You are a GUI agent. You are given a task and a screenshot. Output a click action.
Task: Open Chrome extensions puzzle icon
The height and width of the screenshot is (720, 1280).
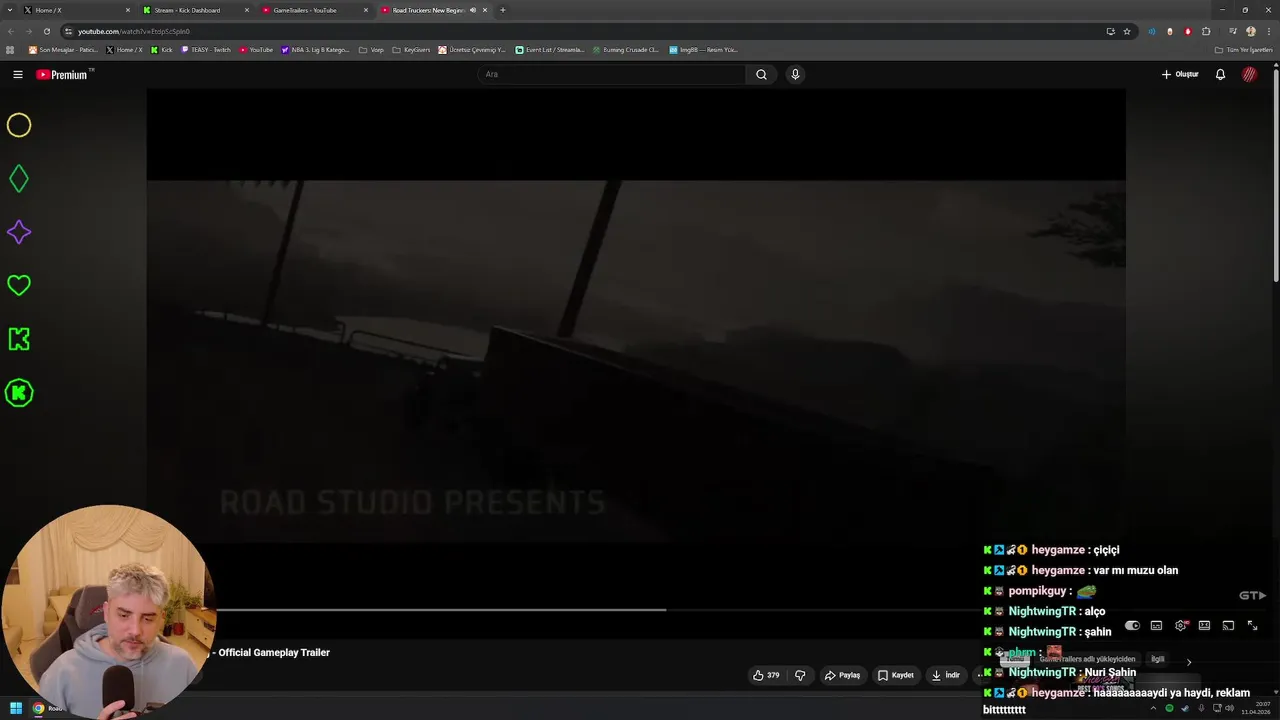click(1206, 31)
